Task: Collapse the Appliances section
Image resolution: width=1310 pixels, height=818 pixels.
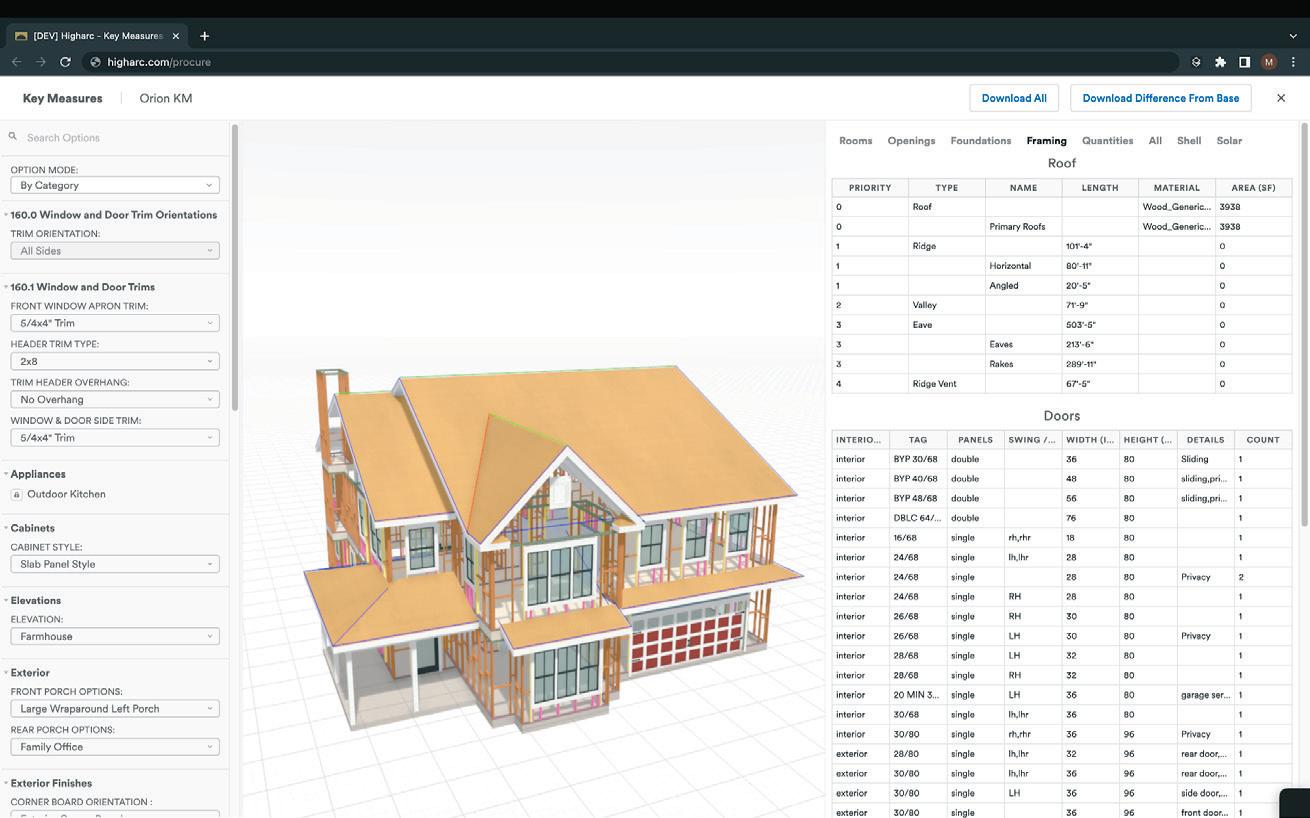Action: point(6,474)
